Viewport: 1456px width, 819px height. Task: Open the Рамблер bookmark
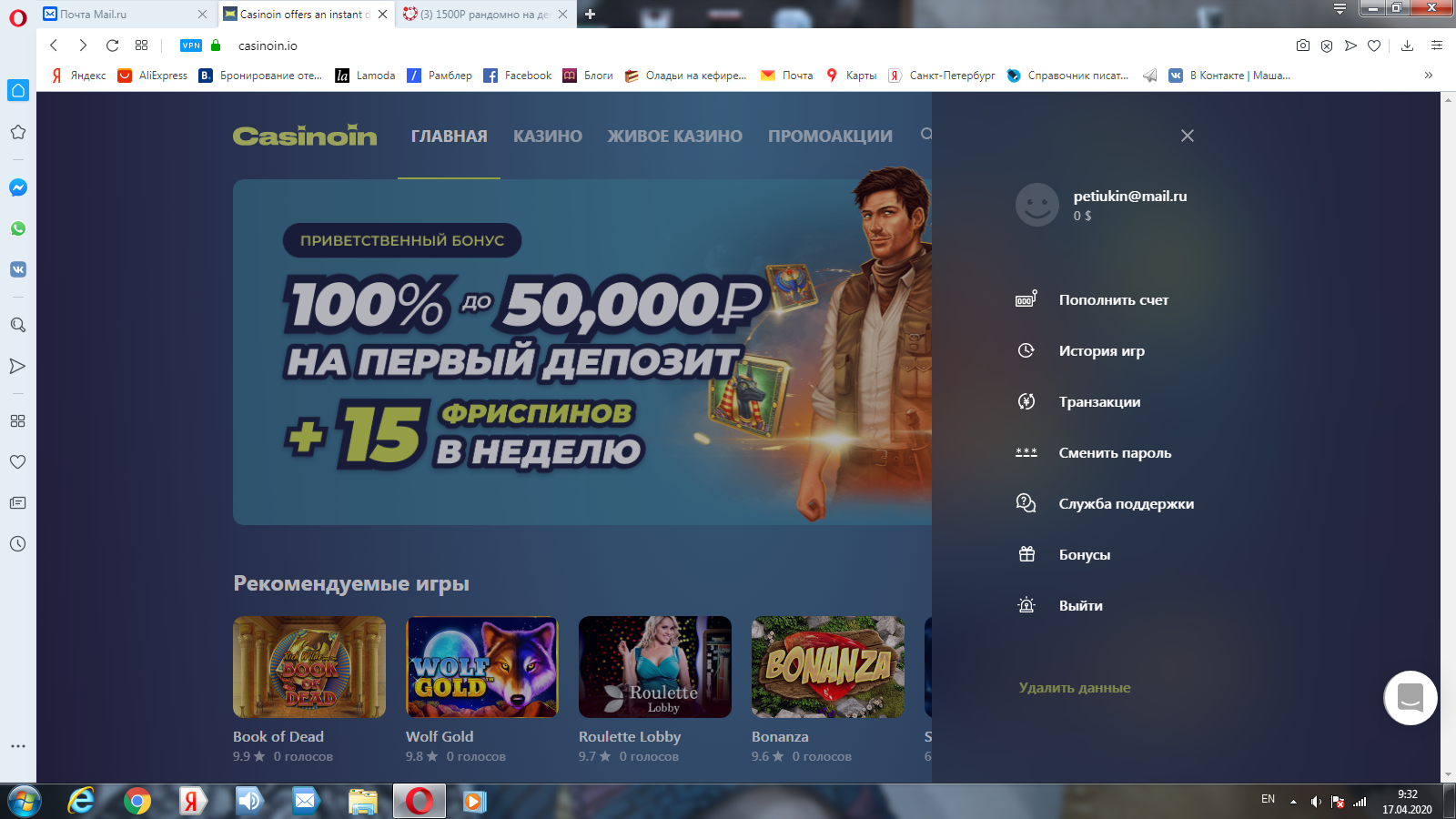440,76
